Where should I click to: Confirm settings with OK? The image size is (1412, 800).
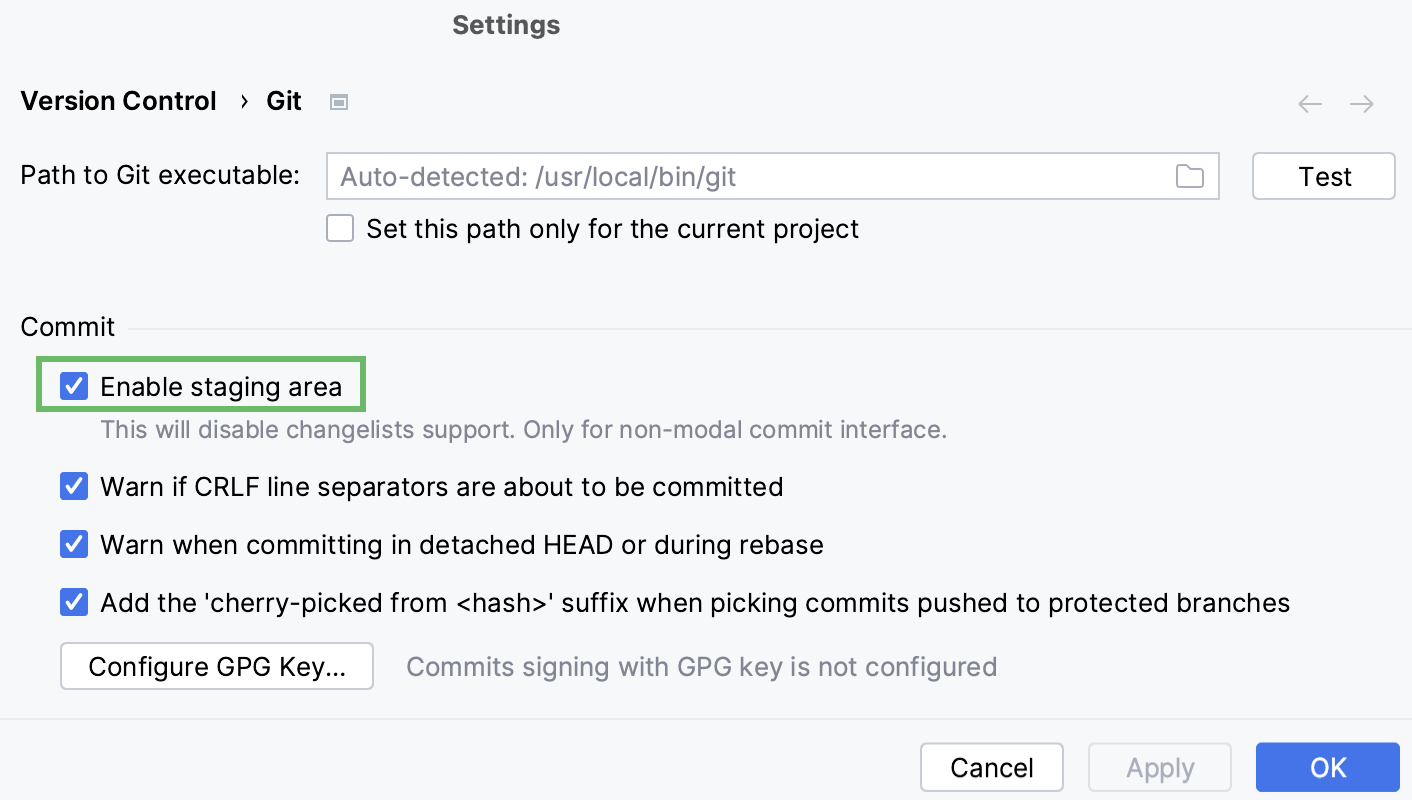pyautogui.click(x=1327, y=768)
